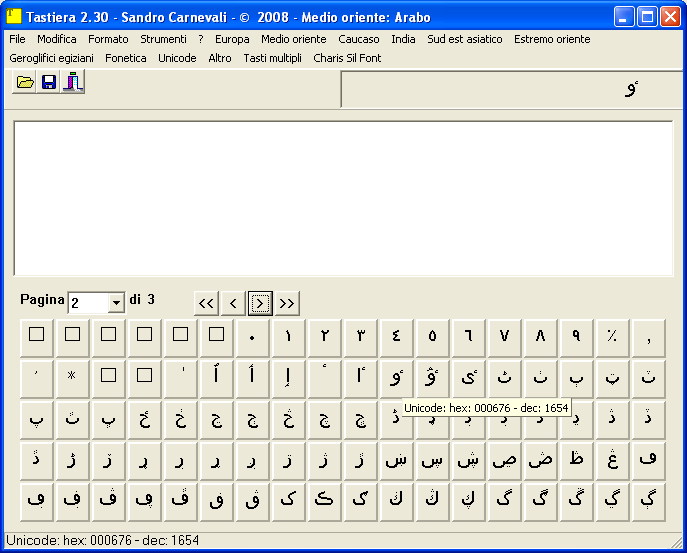Open the India menu
Viewport: 687px width, 553px height.
click(x=403, y=39)
